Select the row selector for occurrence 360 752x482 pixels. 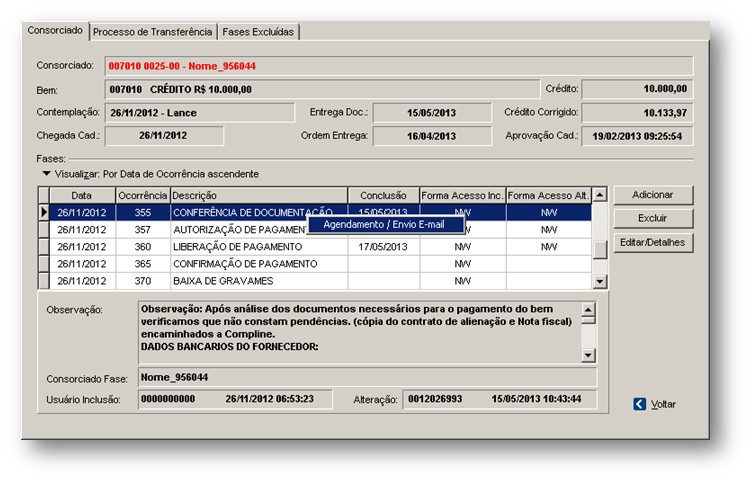click(44, 247)
